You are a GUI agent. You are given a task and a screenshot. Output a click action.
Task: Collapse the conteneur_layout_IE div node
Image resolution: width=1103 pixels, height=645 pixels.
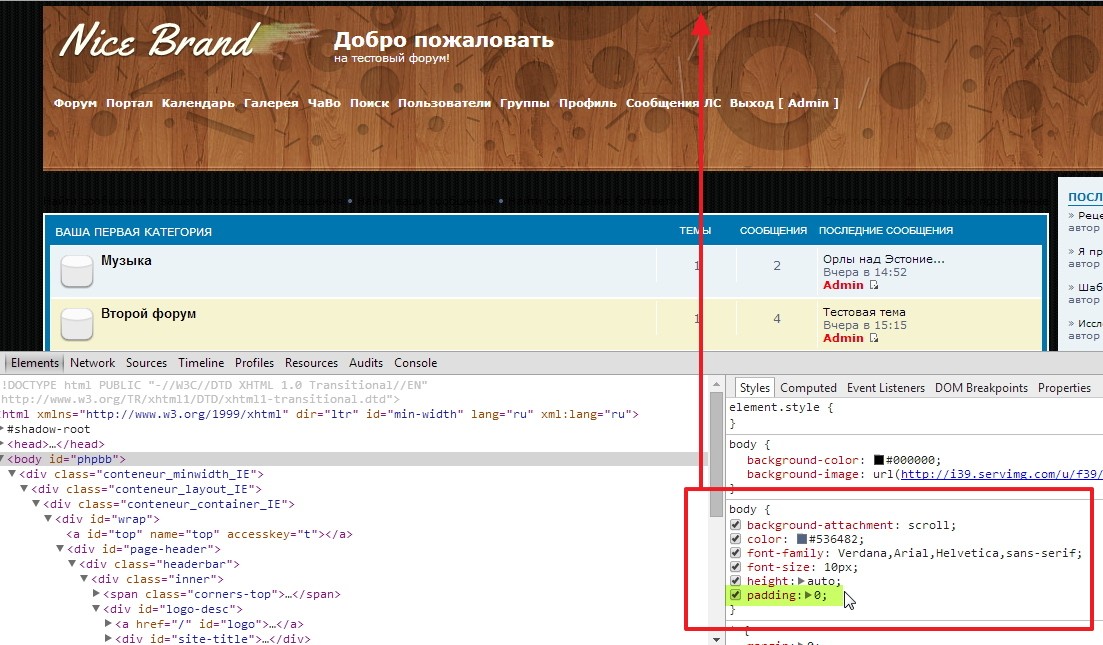(24, 489)
